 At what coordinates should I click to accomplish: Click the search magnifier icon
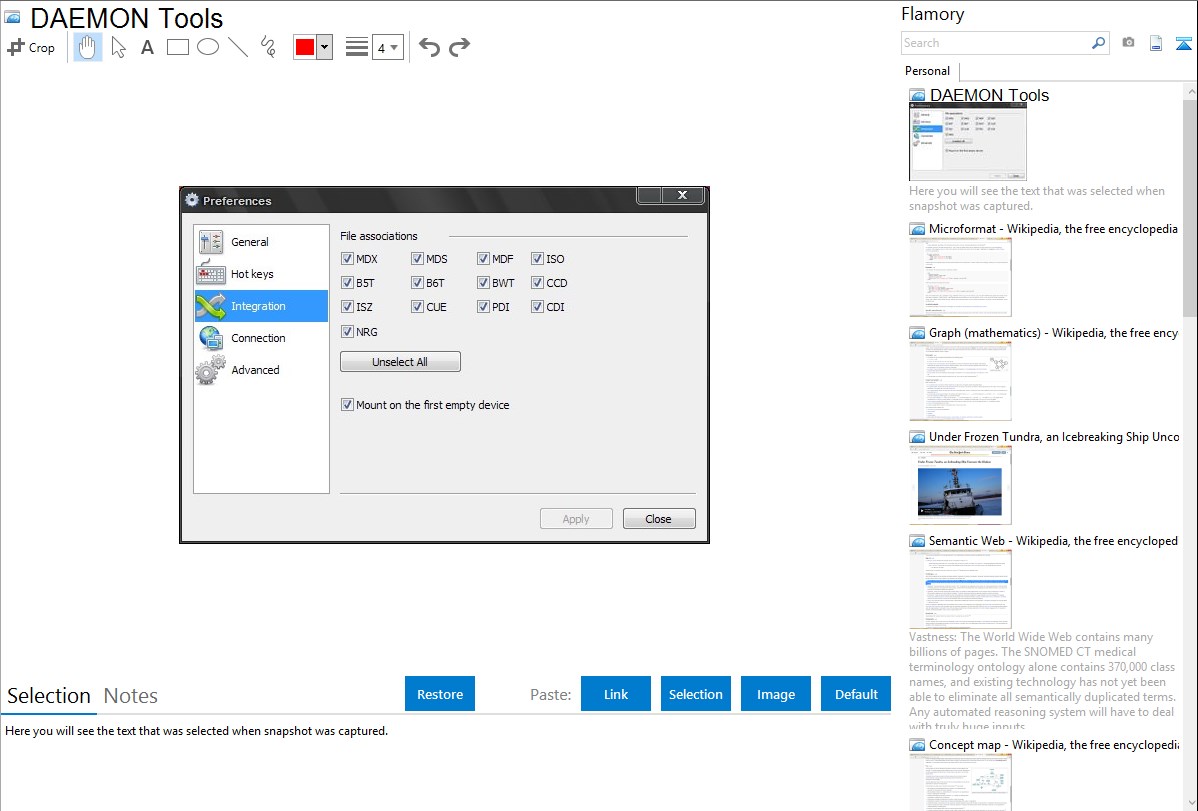(x=1099, y=43)
